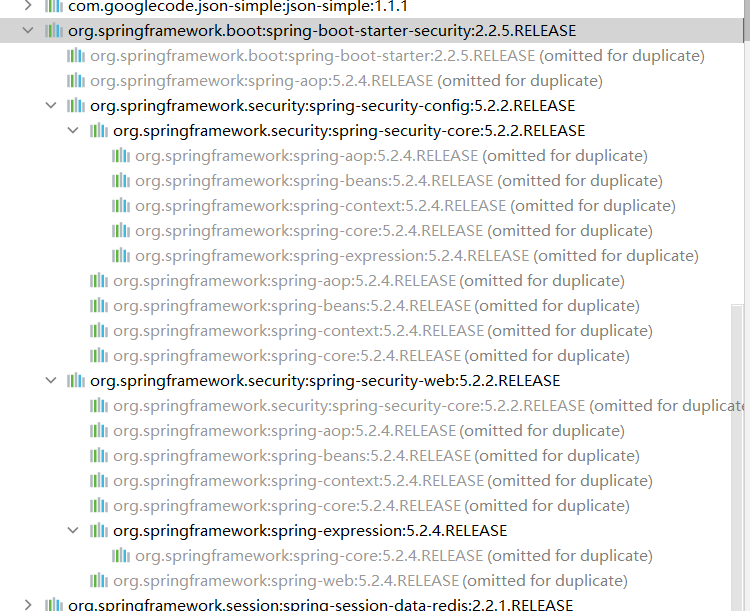Click the library icon of spring-session-data-redis
The height and width of the screenshot is (611, 750).
pos(54,604)
